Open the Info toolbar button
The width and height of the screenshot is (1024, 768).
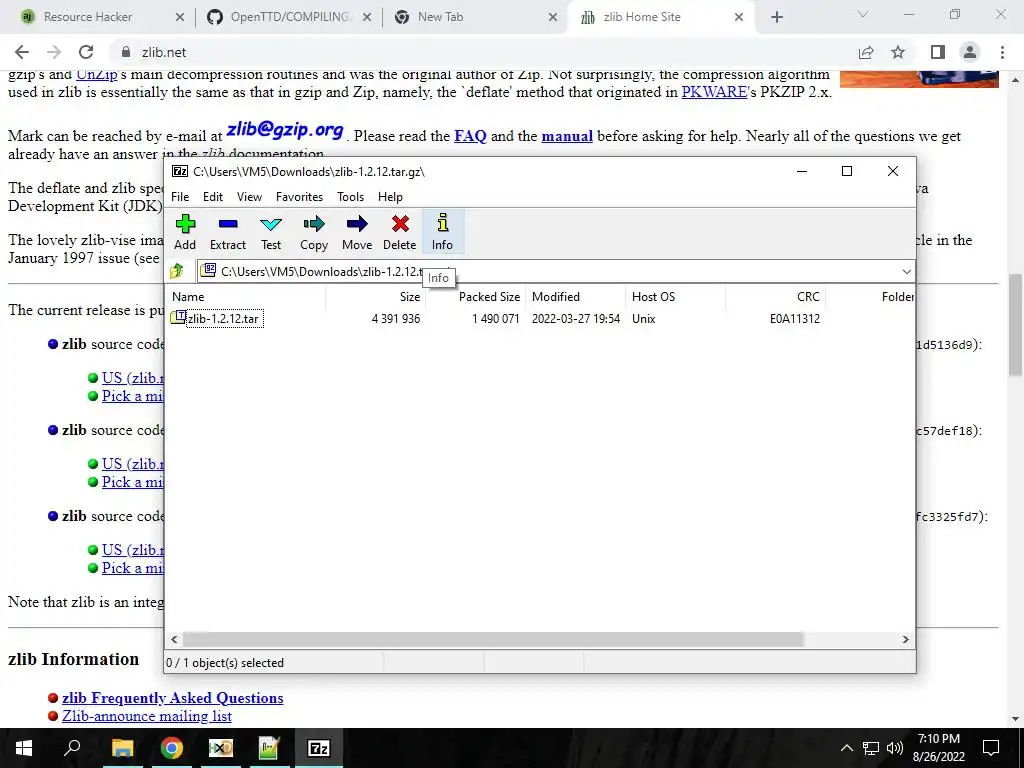tap(443, 232)
